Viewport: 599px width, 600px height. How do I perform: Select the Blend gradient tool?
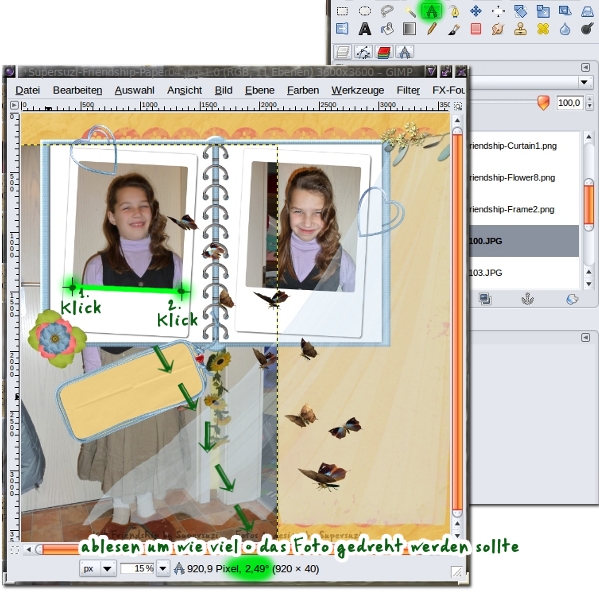[x=410, y=29]
